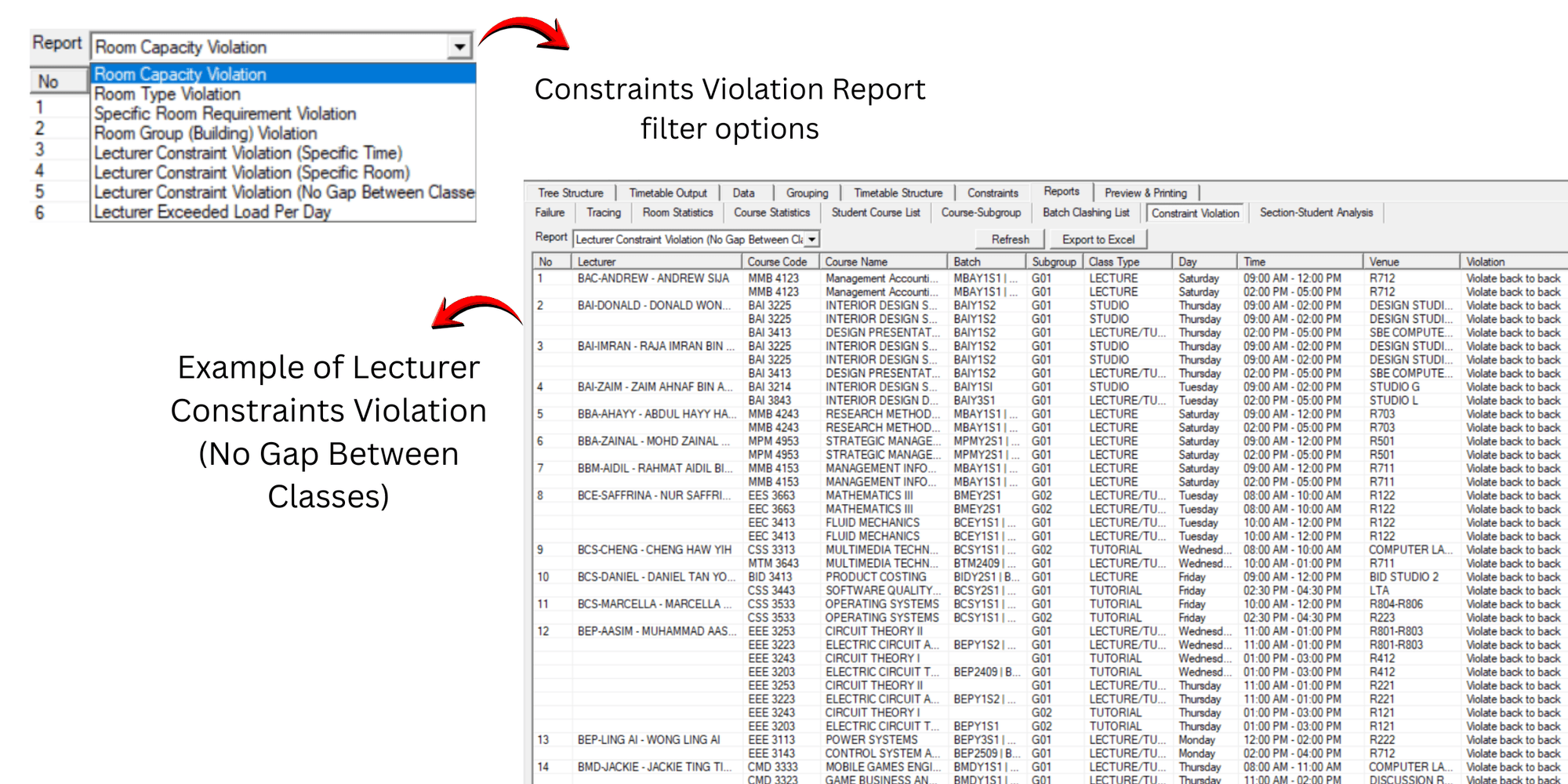Switch to the Tracing sub-tab
Image resolution: width=1568 pixels, height=784 pixels.
coord(604,212)
